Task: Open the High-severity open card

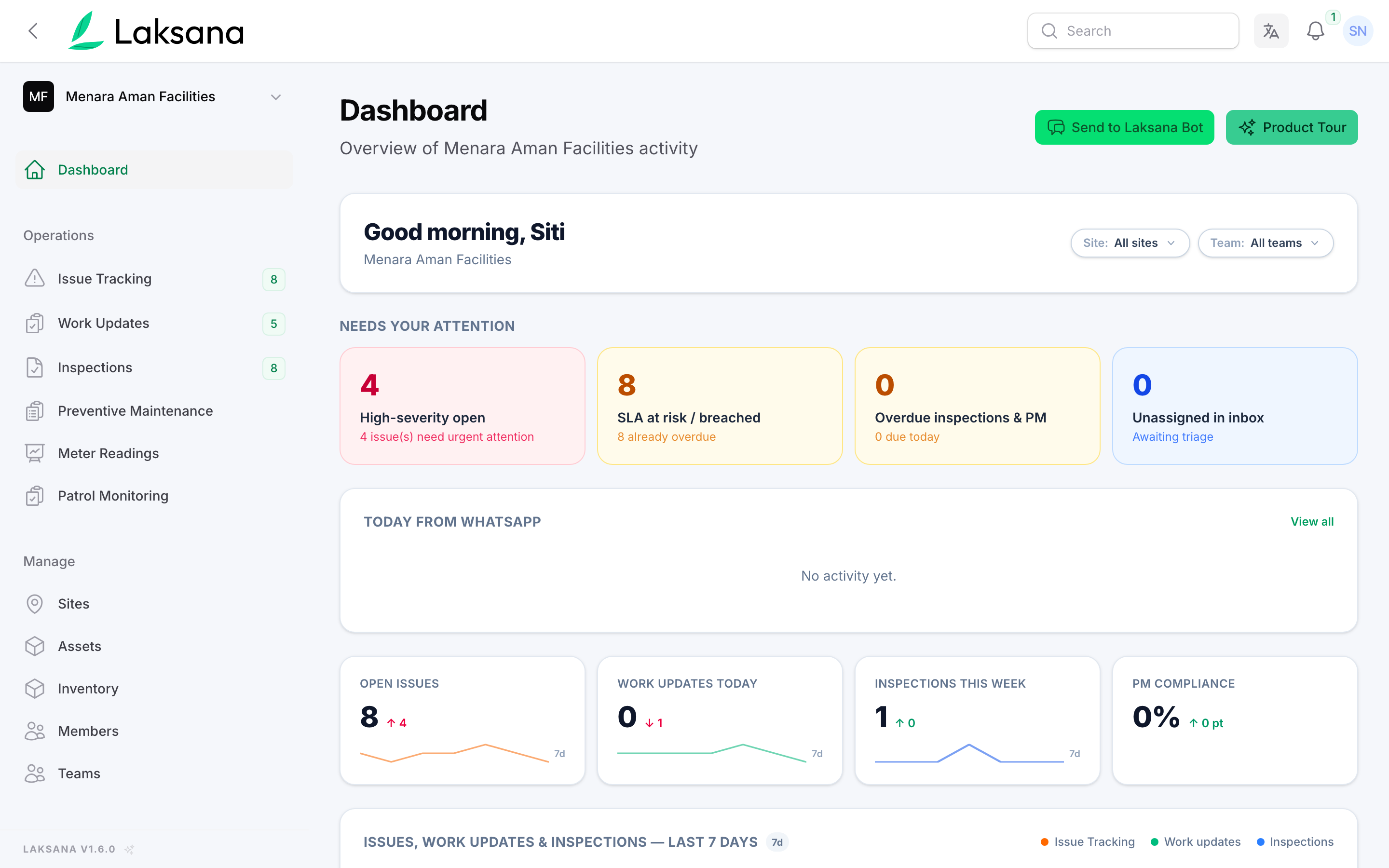Action: click(x=462, y=406)
